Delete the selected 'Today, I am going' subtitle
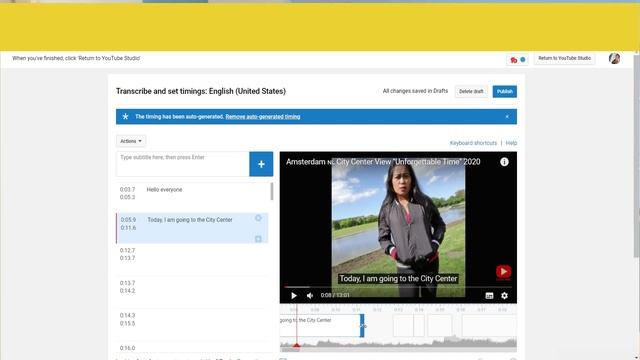Image resolution: width=640 pixels, height=360 pixels. [x=258, y=218]
